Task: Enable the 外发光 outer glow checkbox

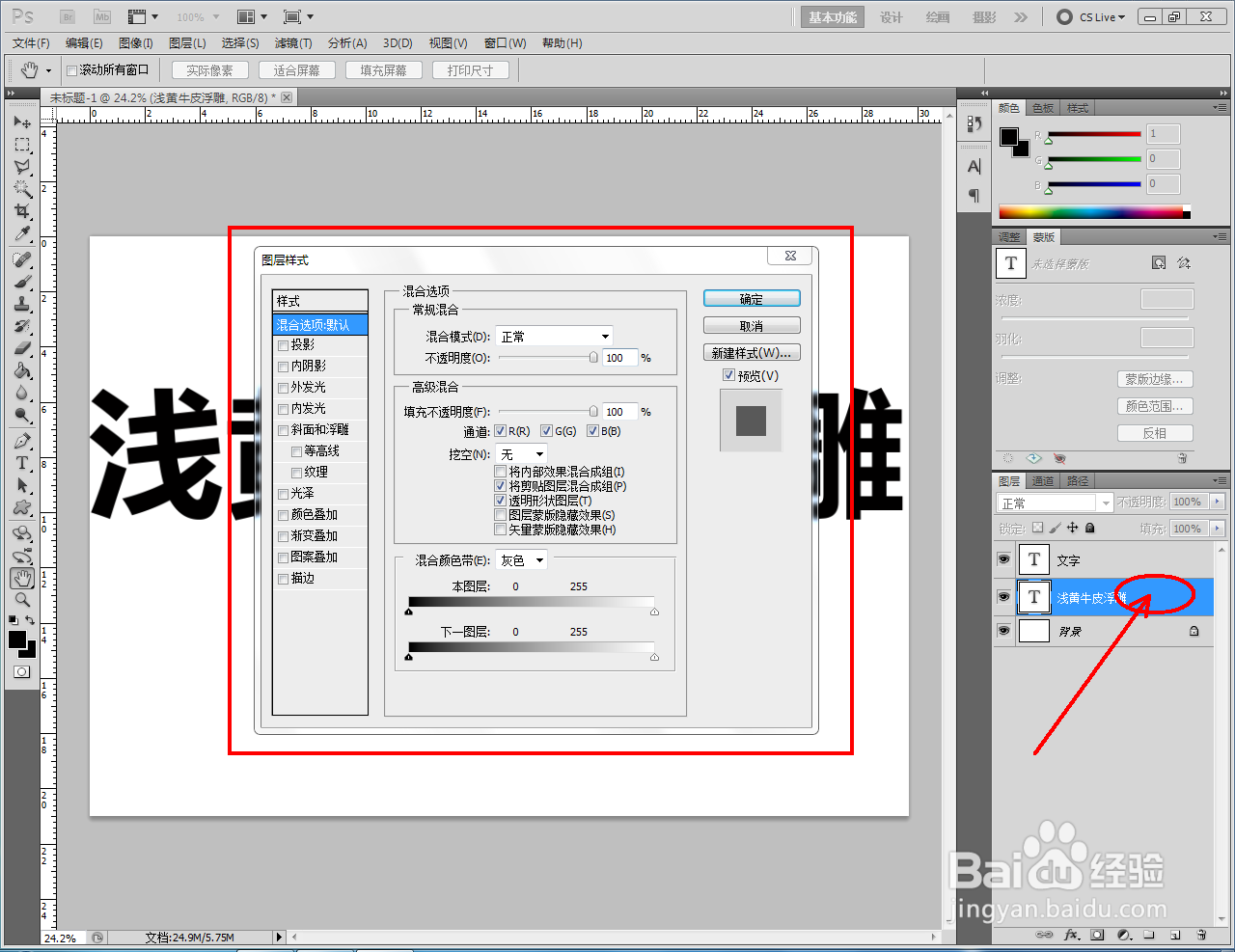Action: click(283, 388)
